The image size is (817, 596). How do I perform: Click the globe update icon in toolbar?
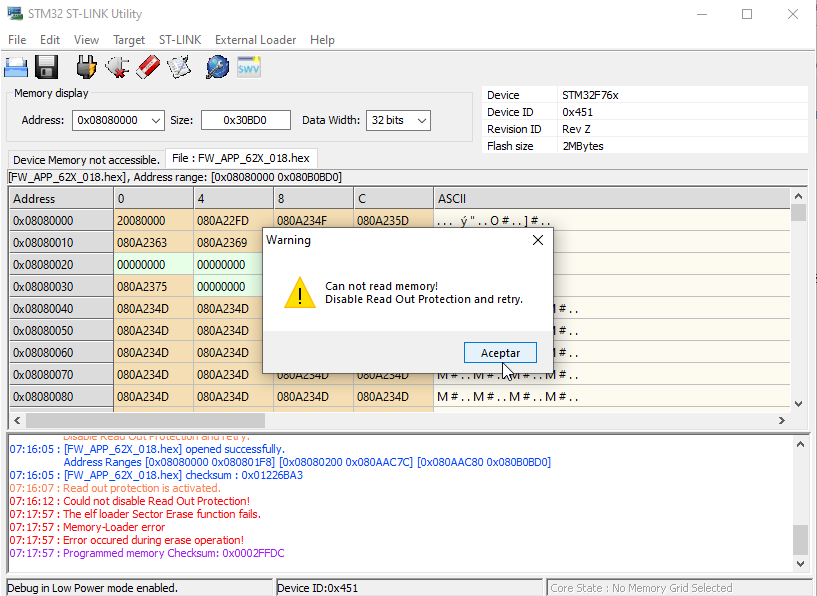point(217,67)
